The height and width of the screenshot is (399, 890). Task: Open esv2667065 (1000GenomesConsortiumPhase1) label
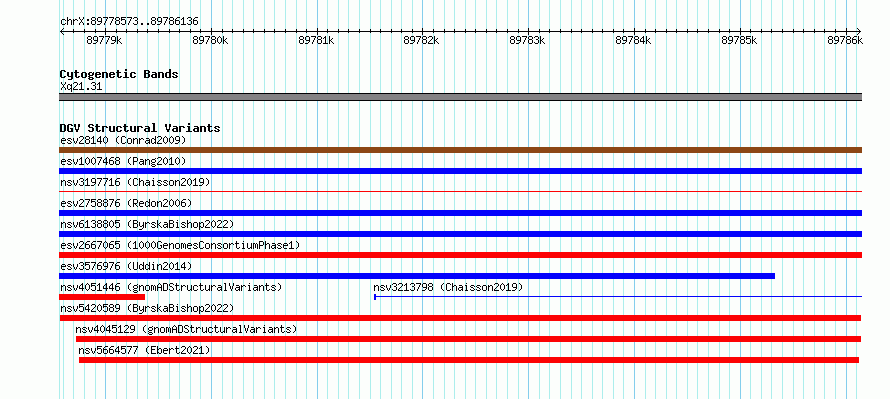click(180, 245)
